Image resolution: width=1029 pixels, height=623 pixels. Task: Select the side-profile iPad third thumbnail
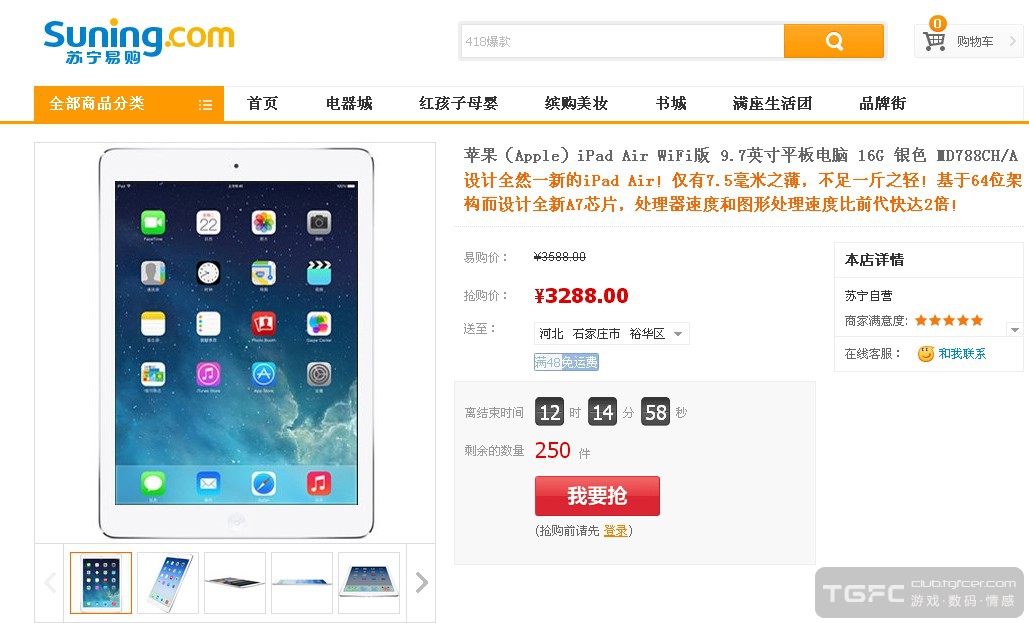coord(235,582)
